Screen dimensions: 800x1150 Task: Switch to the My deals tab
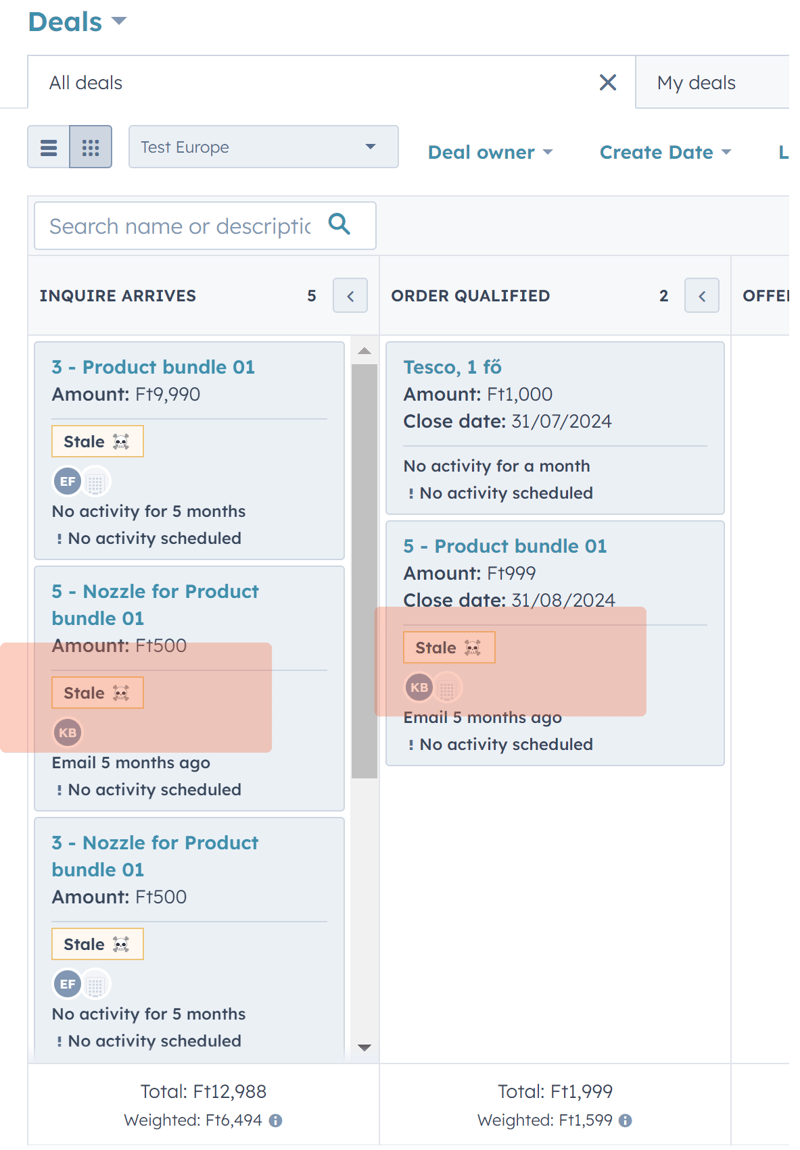[x=696, y=83]
